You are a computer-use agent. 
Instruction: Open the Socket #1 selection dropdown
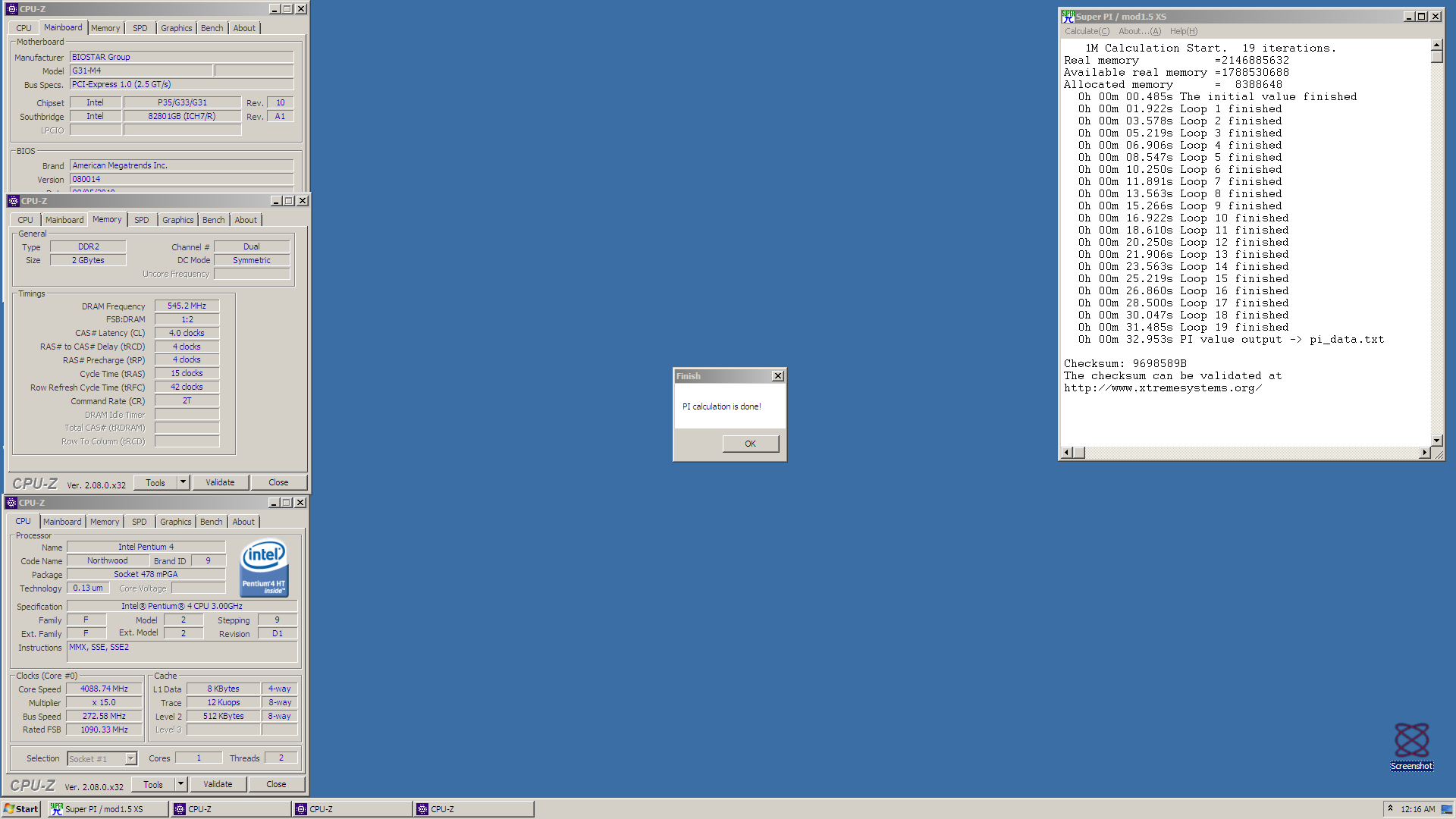130,758
